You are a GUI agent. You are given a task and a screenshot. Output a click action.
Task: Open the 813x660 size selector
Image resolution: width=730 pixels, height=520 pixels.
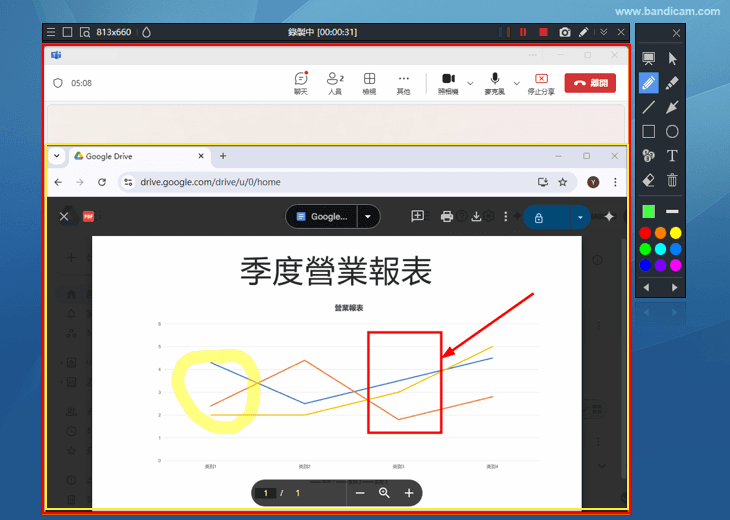pos(114,32)
